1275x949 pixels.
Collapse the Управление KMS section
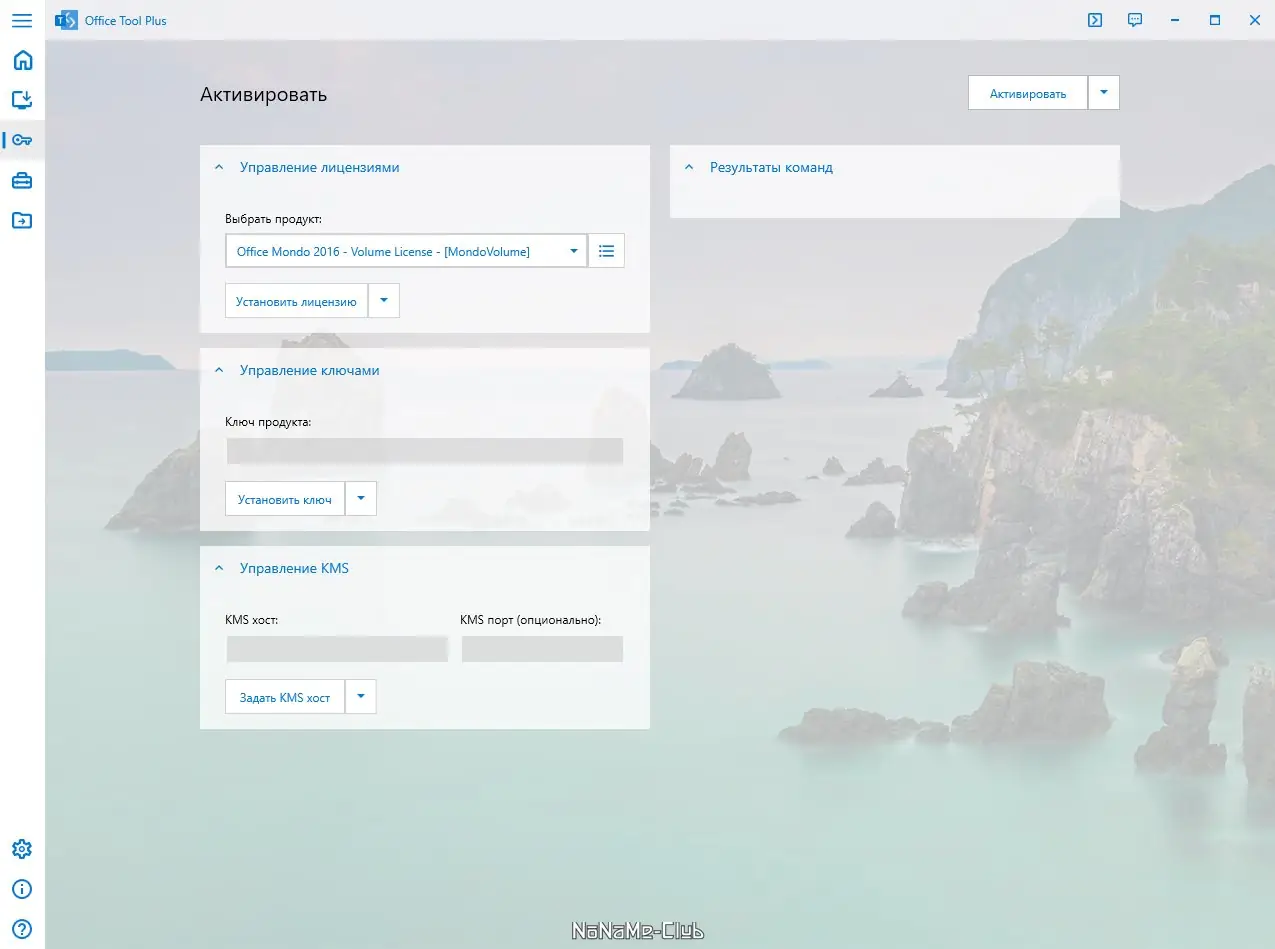coord(219,568)
